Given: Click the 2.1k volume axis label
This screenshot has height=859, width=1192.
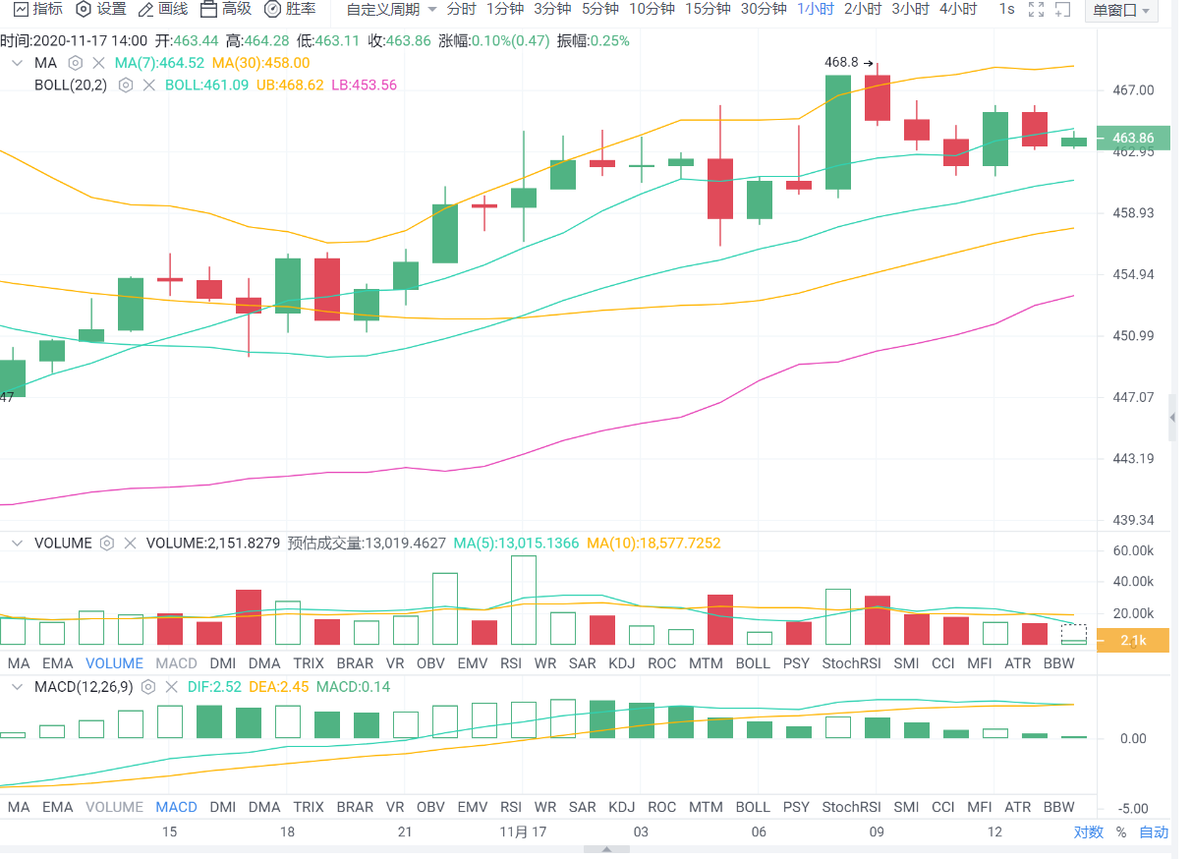Looking at the screenshot, I should pos(1133,640).
